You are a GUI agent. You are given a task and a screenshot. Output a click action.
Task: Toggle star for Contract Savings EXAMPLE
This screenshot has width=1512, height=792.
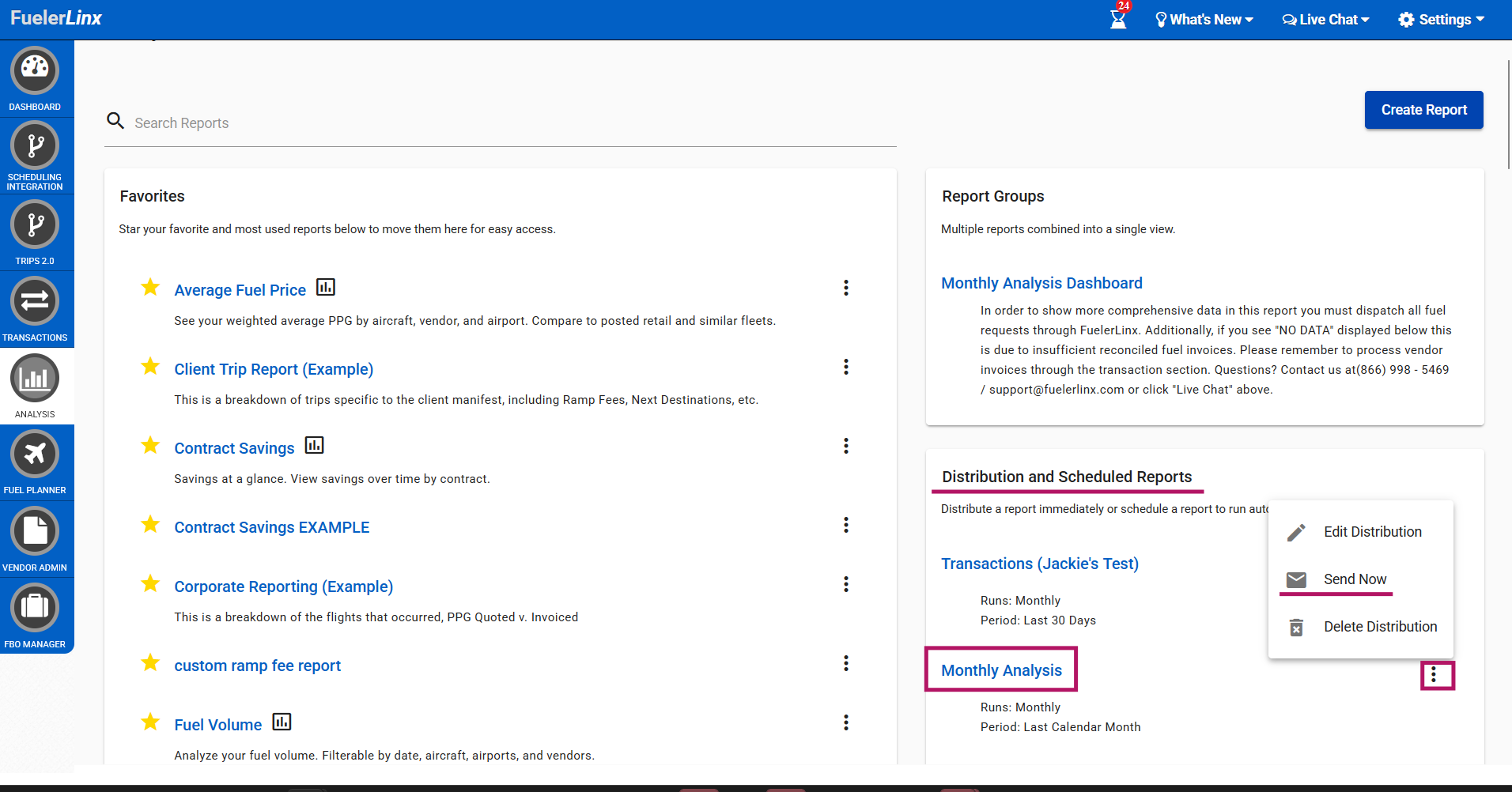click(x=150, y=524)
